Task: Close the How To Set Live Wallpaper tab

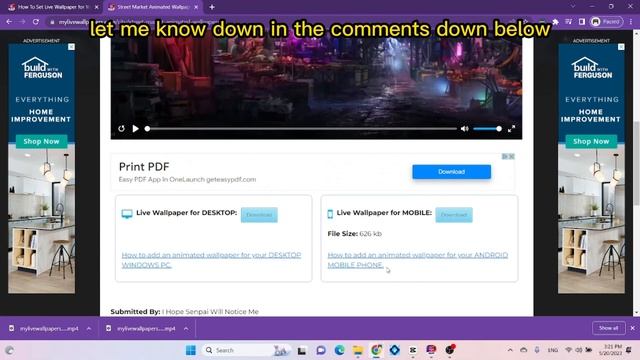Action: coord(96,7)
